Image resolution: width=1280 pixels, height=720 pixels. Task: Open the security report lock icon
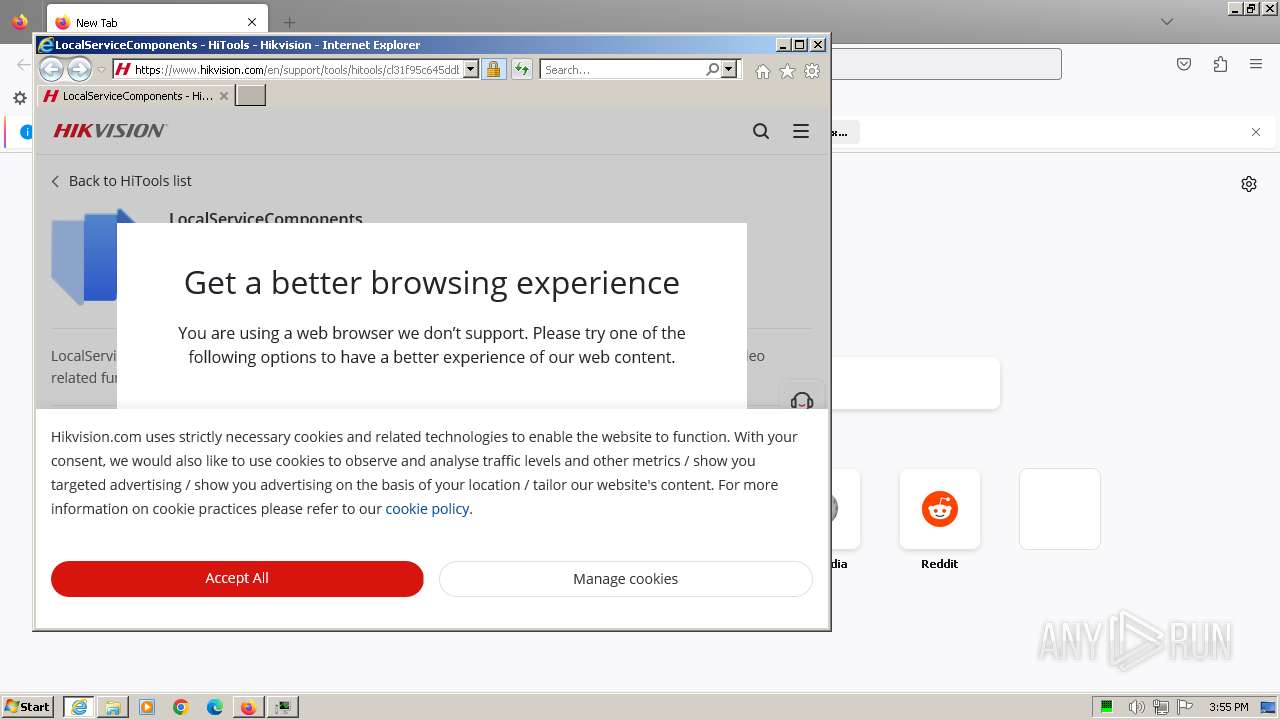tap(493, 69)
